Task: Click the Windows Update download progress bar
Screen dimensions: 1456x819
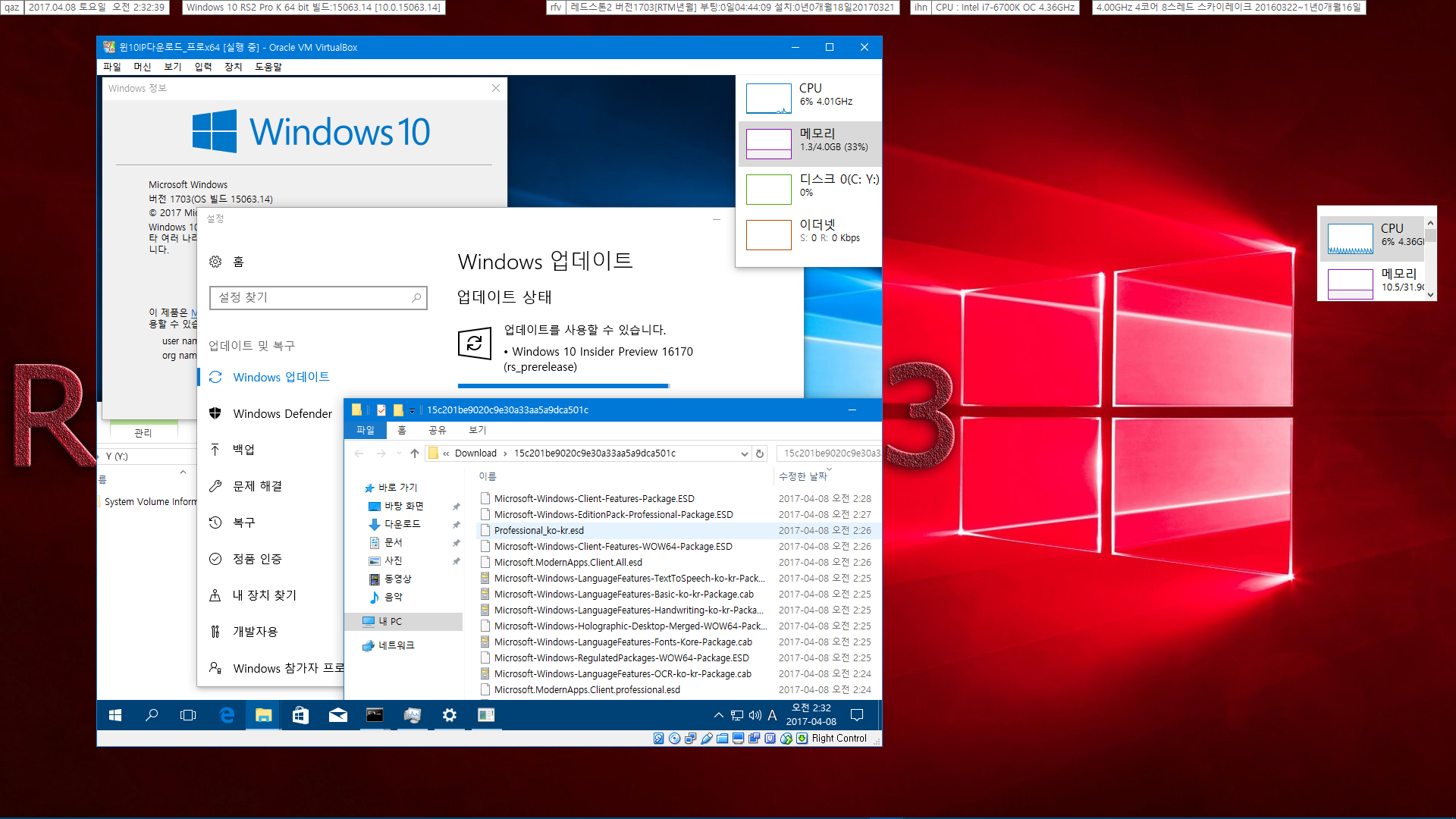Action: (563, 386)
